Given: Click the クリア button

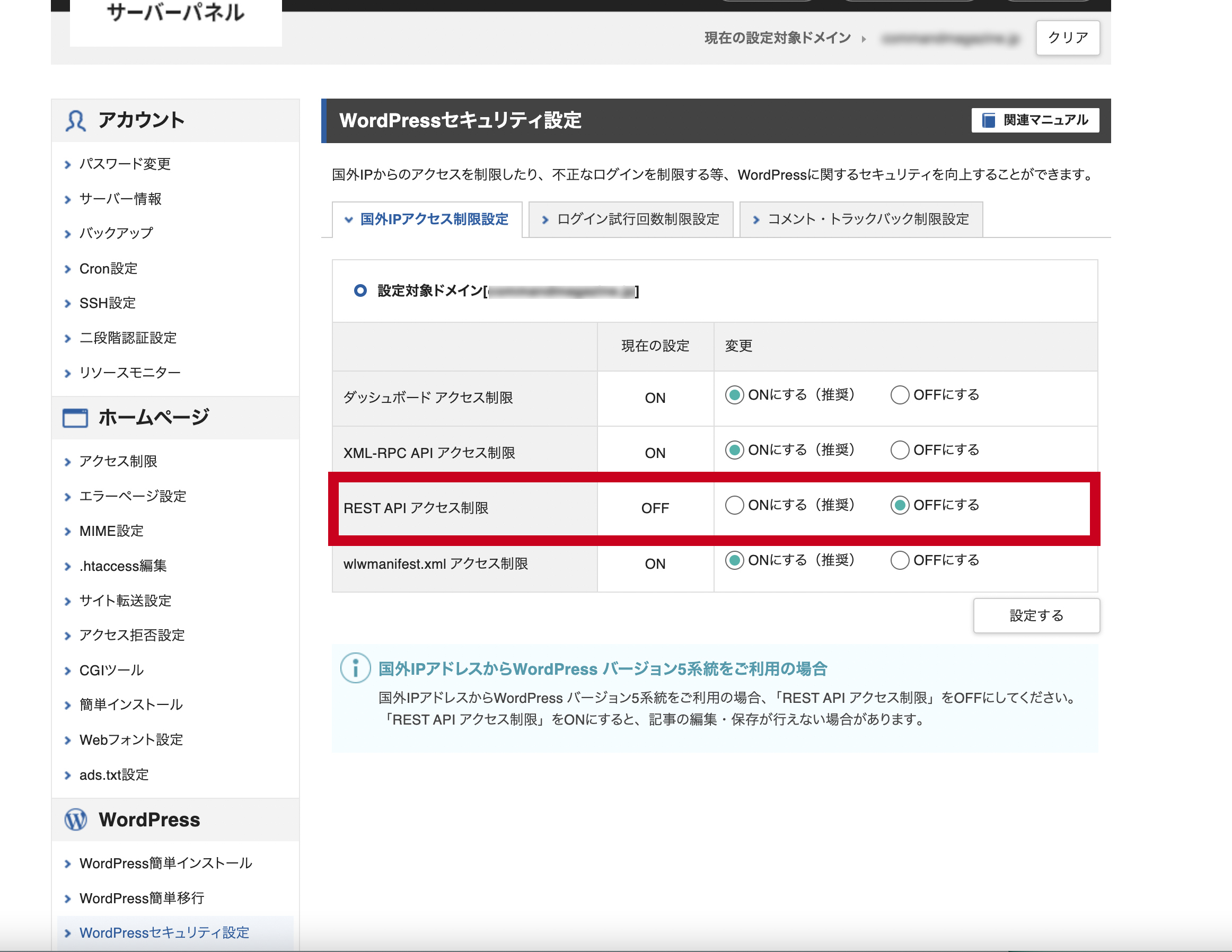Looking at the screenshot, I should (x=1067, y=38).
